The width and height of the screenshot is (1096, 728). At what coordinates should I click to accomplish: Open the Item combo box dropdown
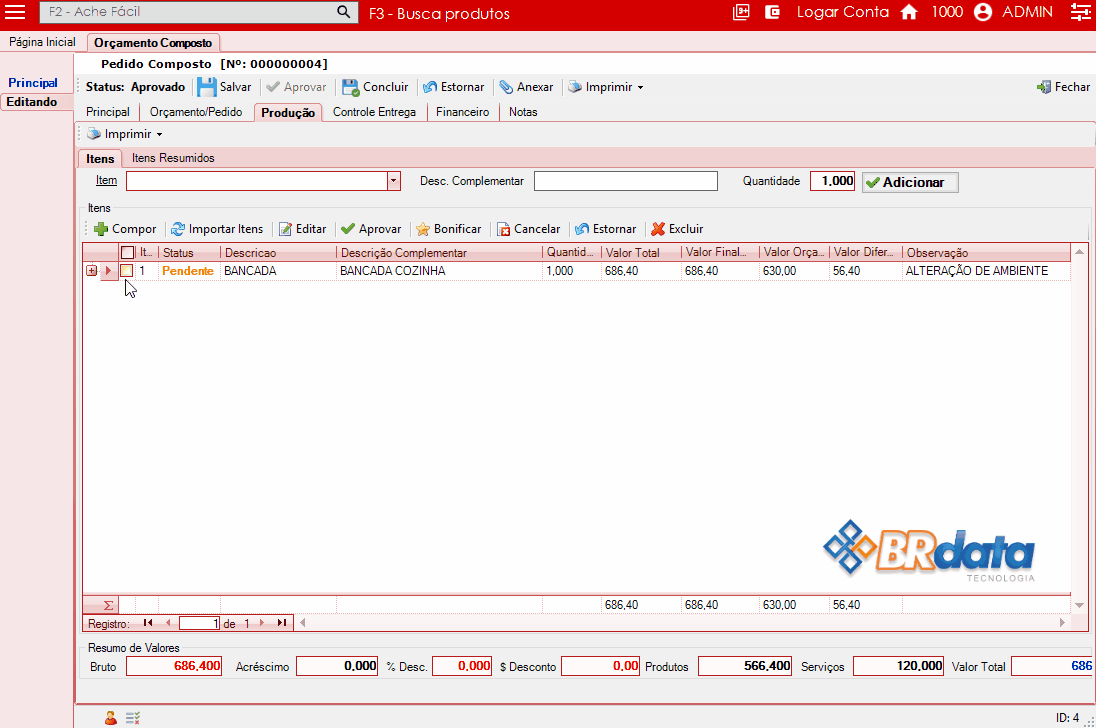click(x=393, y=181)
